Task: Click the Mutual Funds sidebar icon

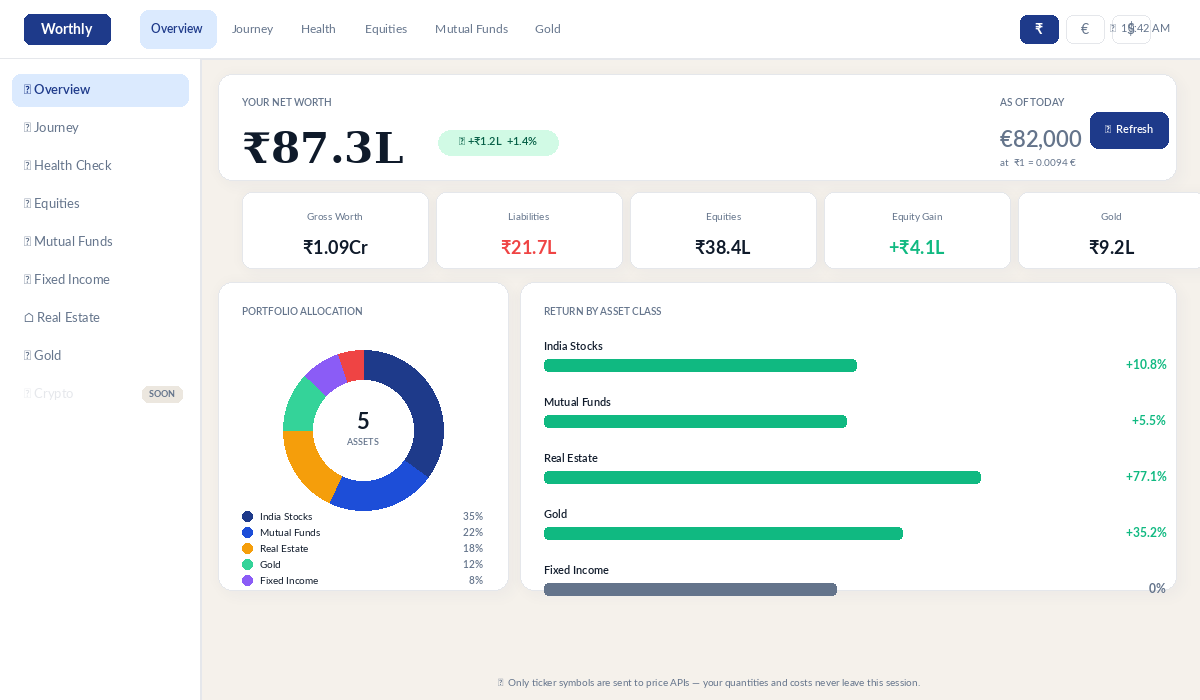Action: point(27,241)
